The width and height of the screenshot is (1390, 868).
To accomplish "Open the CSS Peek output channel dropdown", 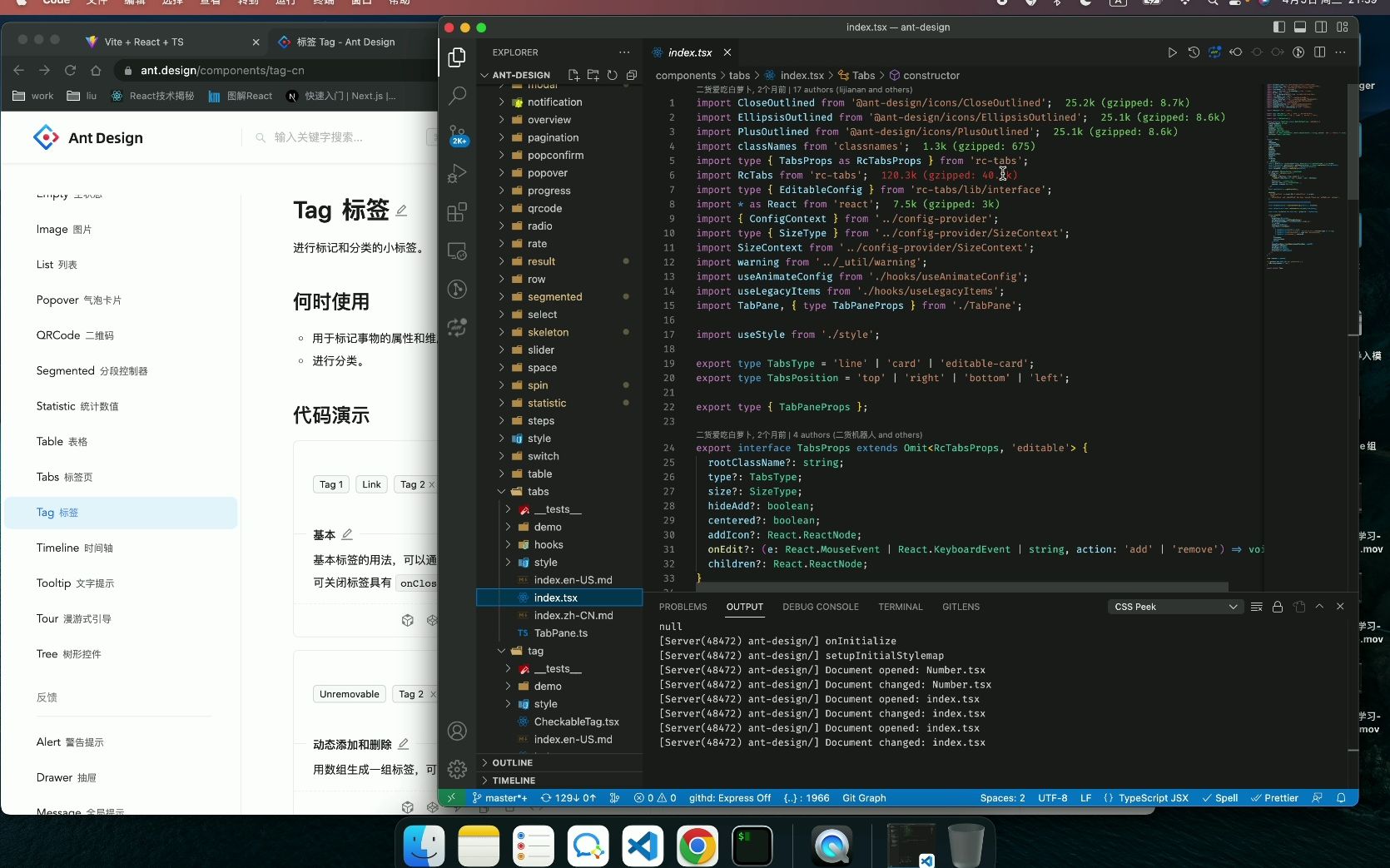I will click(x=1175, y=607).
